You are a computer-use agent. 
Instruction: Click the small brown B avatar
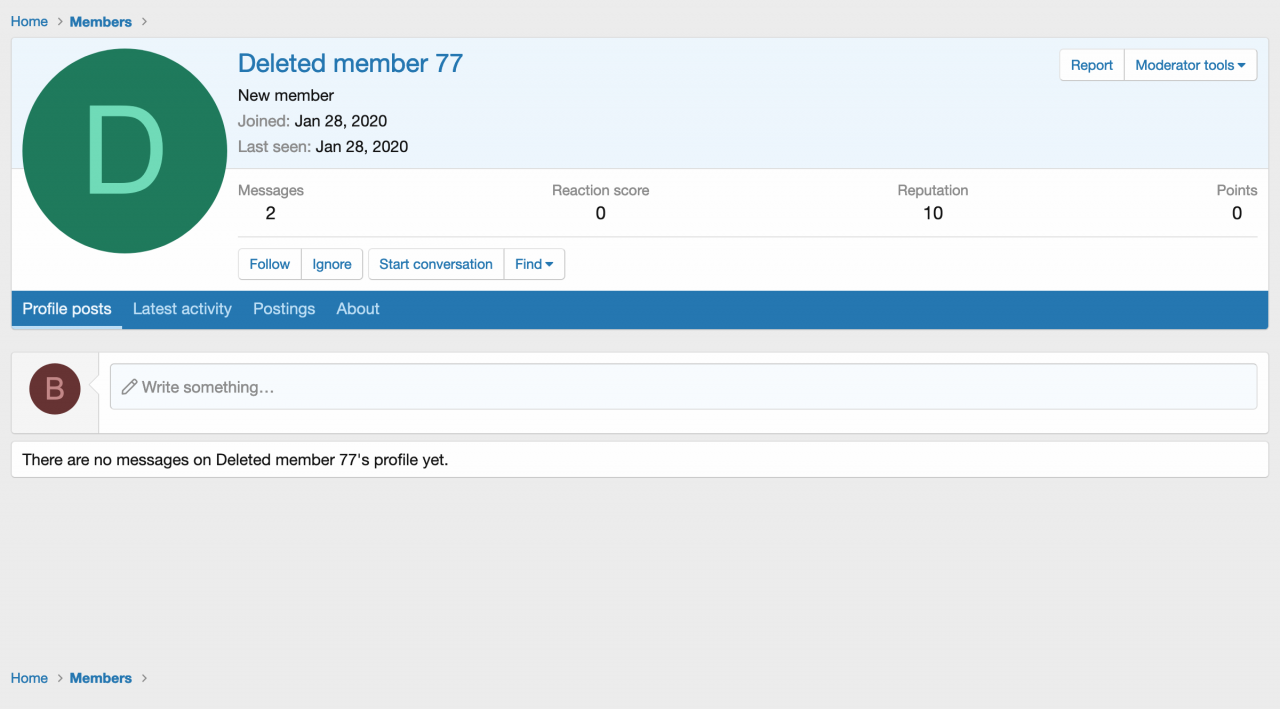tap(55, 388)
